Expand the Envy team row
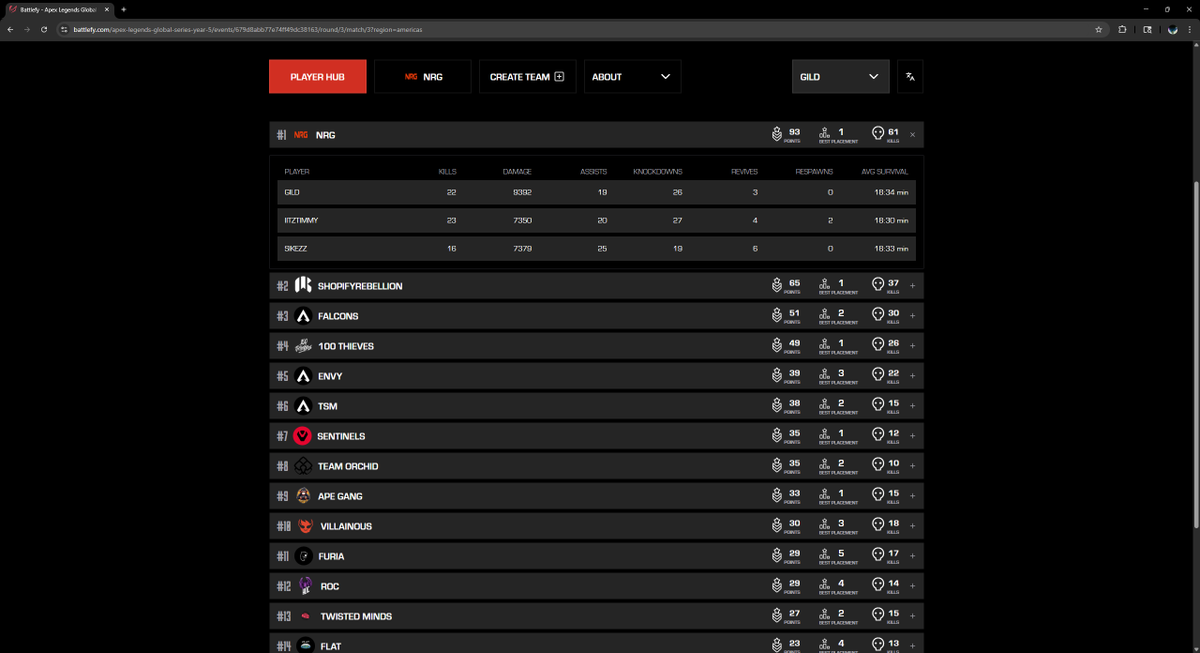1200x653 pixels. tap(912, 377)
